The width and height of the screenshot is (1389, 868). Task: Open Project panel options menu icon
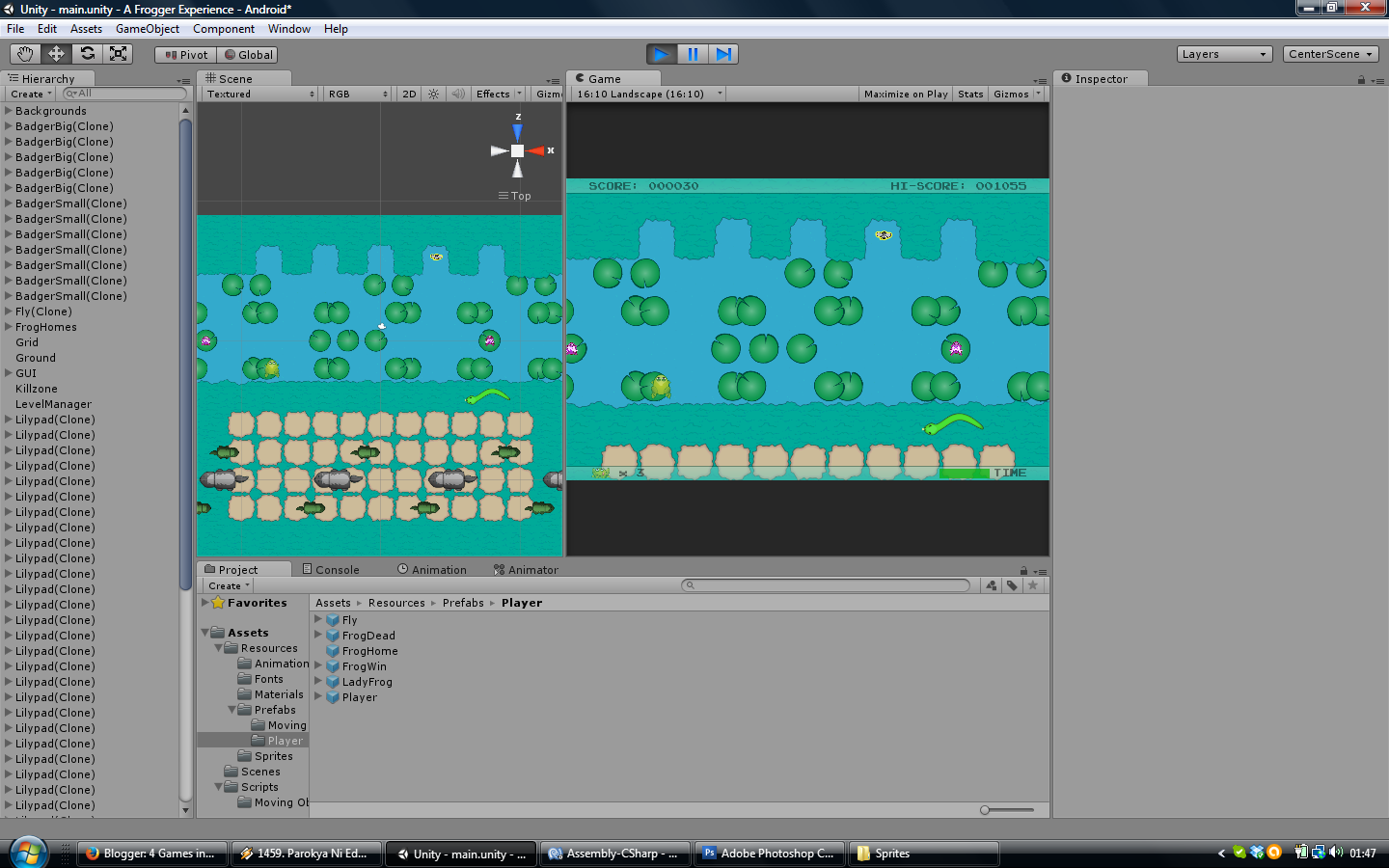(x=1042, y=571)
